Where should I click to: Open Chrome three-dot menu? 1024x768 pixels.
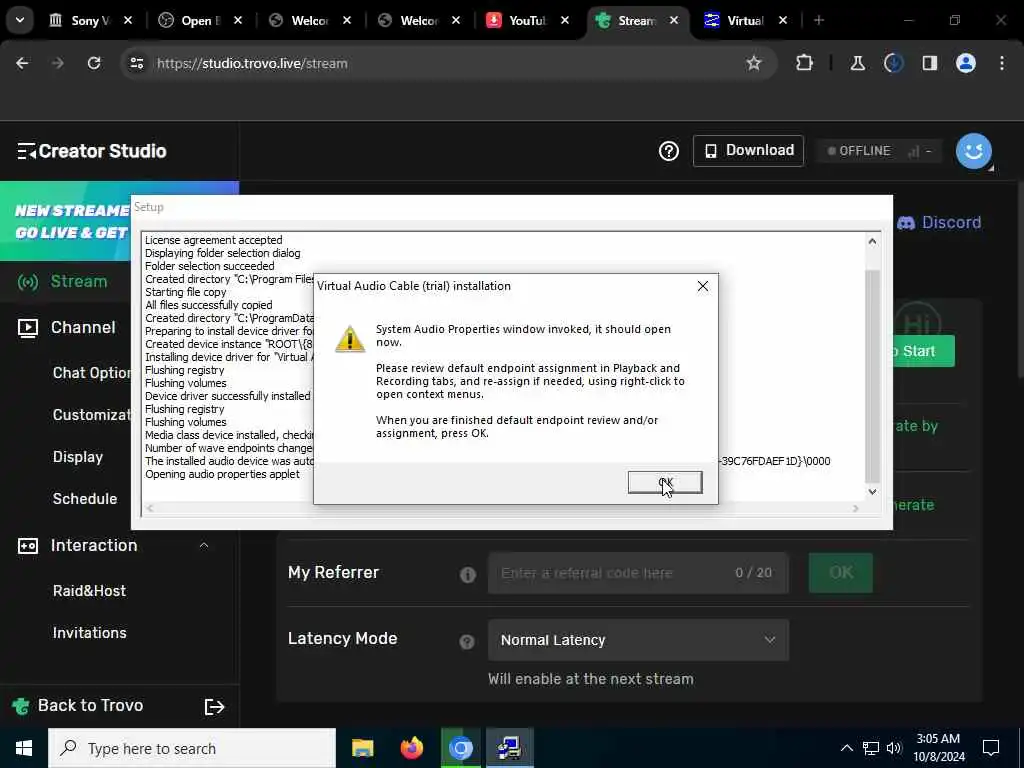[1002, 63]
